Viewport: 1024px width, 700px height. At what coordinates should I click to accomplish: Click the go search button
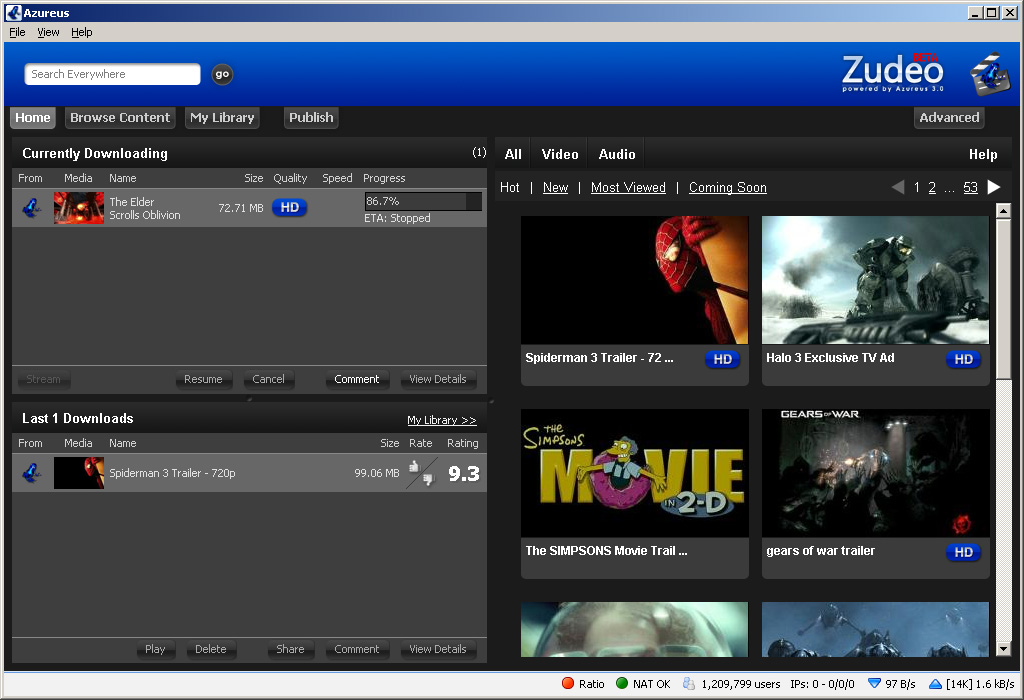[x=222, y=74]
